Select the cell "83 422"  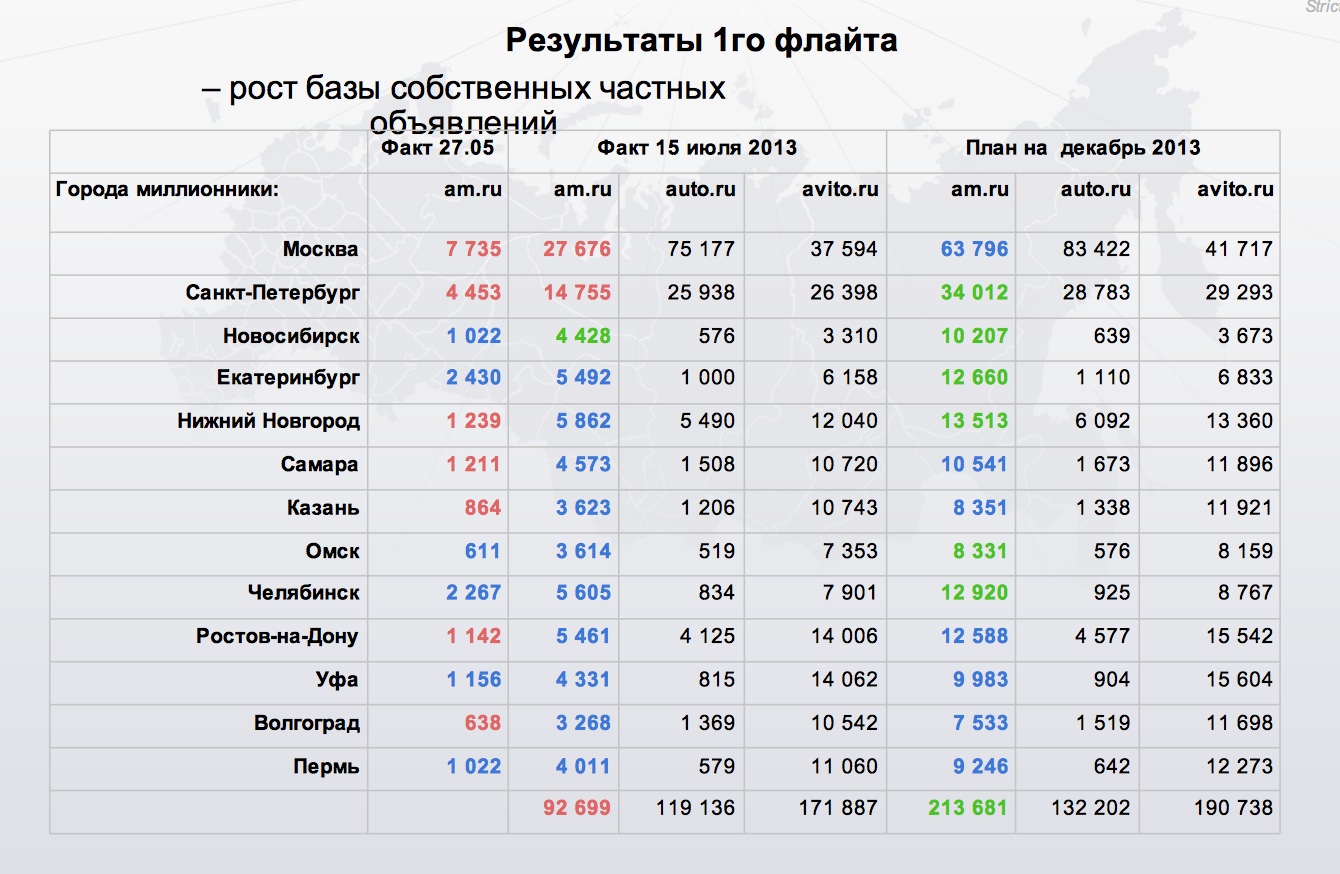tap(1097, 249)
